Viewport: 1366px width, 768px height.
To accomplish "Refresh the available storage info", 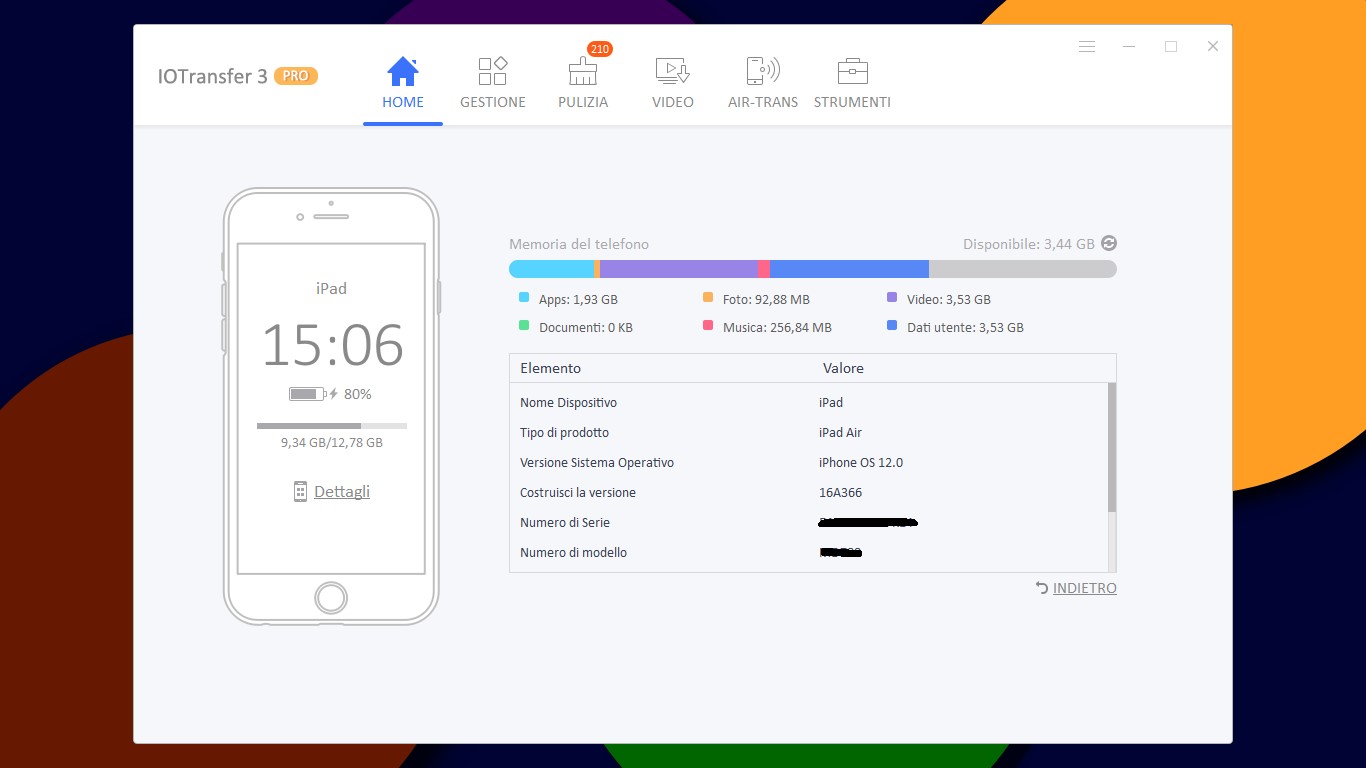I will point(1108,243).
